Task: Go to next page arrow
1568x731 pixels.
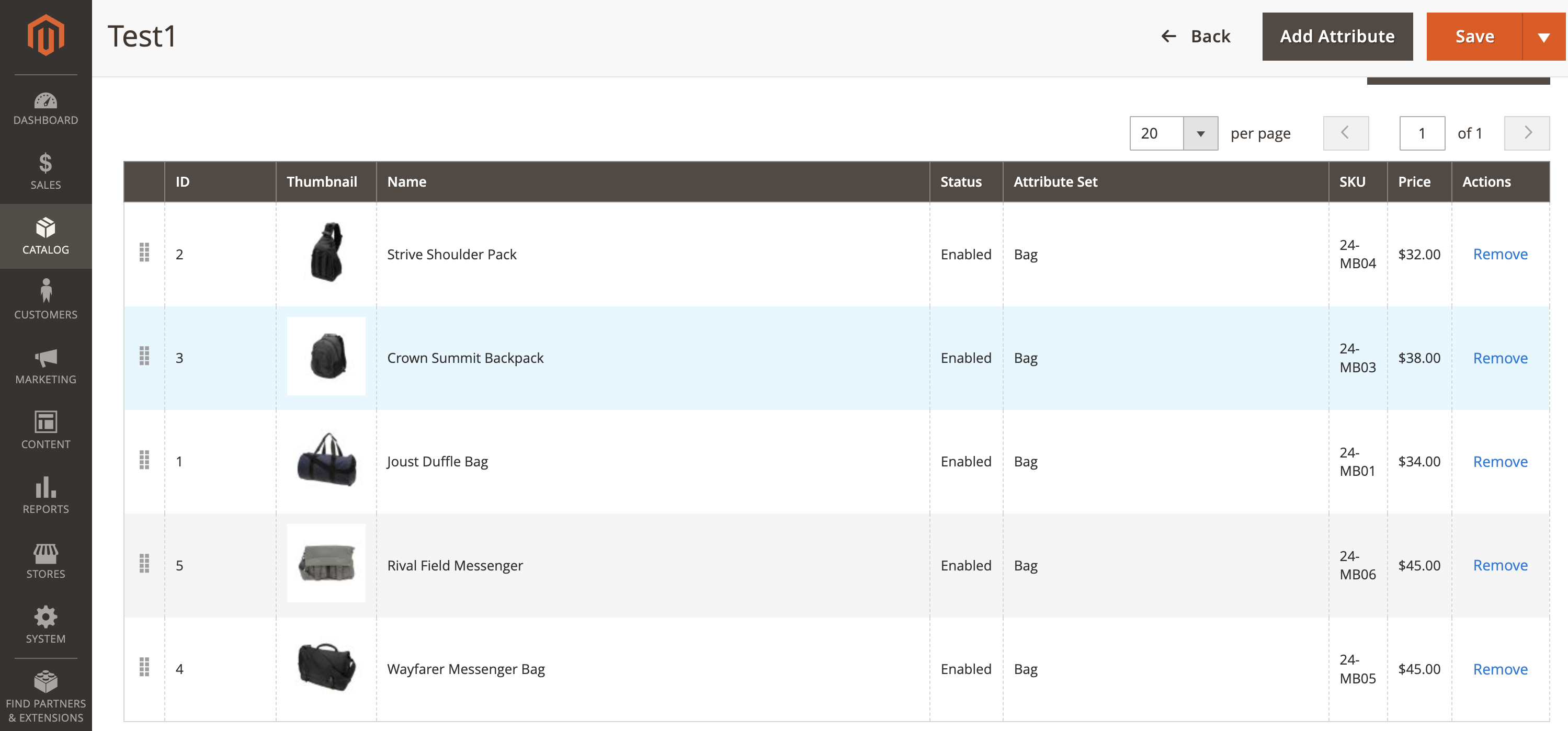Action: pyautogui.click(x=1526, y=133)
